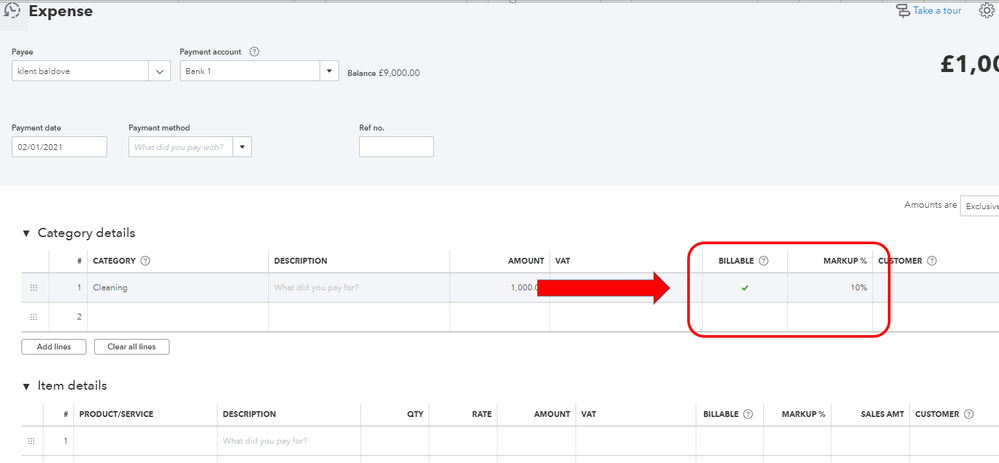Click the Customer help icon in Category details
This screenshot has height=463, width=999.
(x=932, y=261)
